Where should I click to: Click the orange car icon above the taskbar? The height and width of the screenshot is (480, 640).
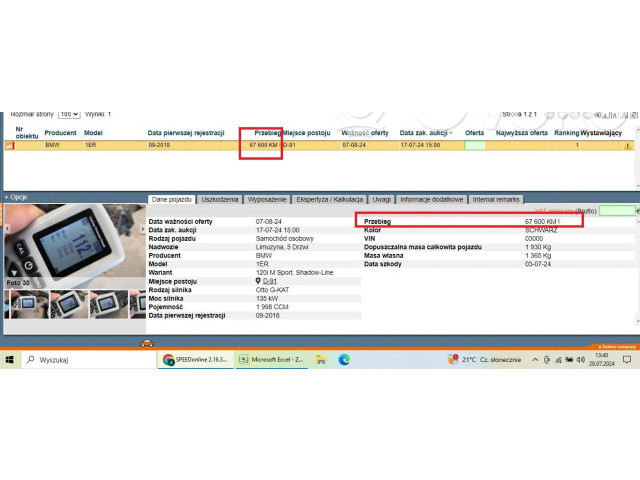[146, 342]
